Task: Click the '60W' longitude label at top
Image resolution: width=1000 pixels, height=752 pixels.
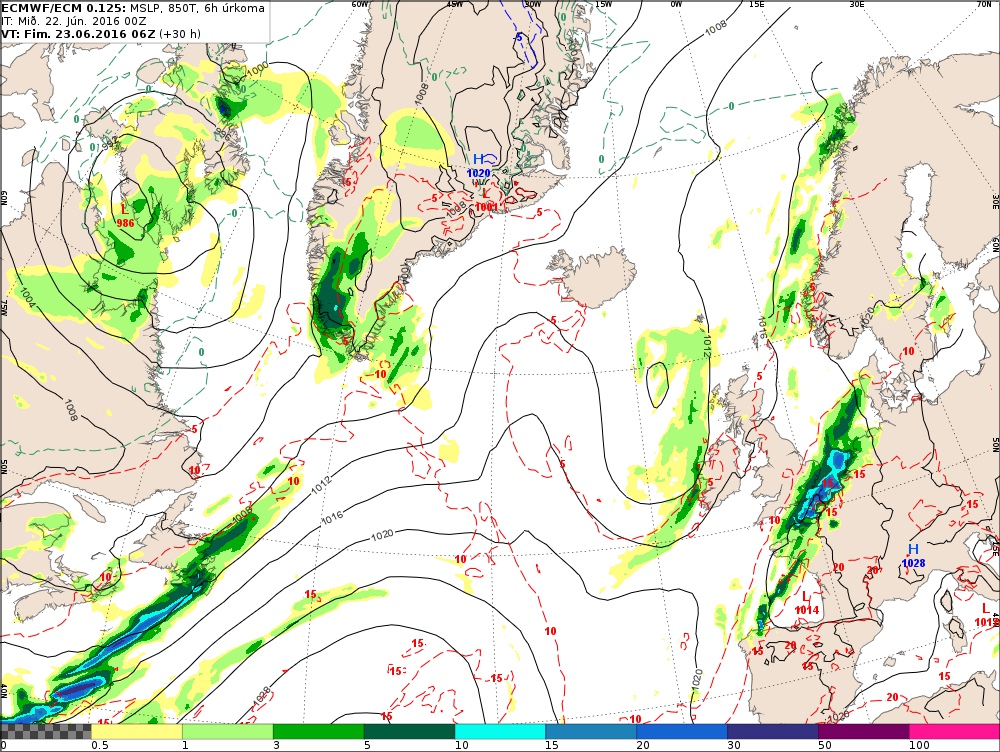Action: pos(360,4)
